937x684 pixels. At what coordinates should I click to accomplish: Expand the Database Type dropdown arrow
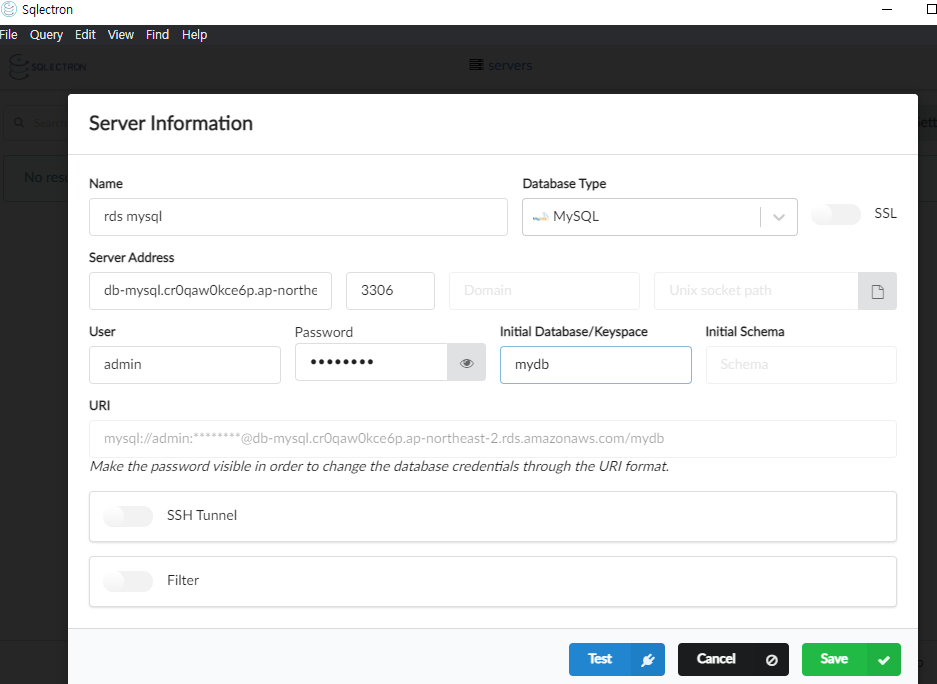(779, 217)
